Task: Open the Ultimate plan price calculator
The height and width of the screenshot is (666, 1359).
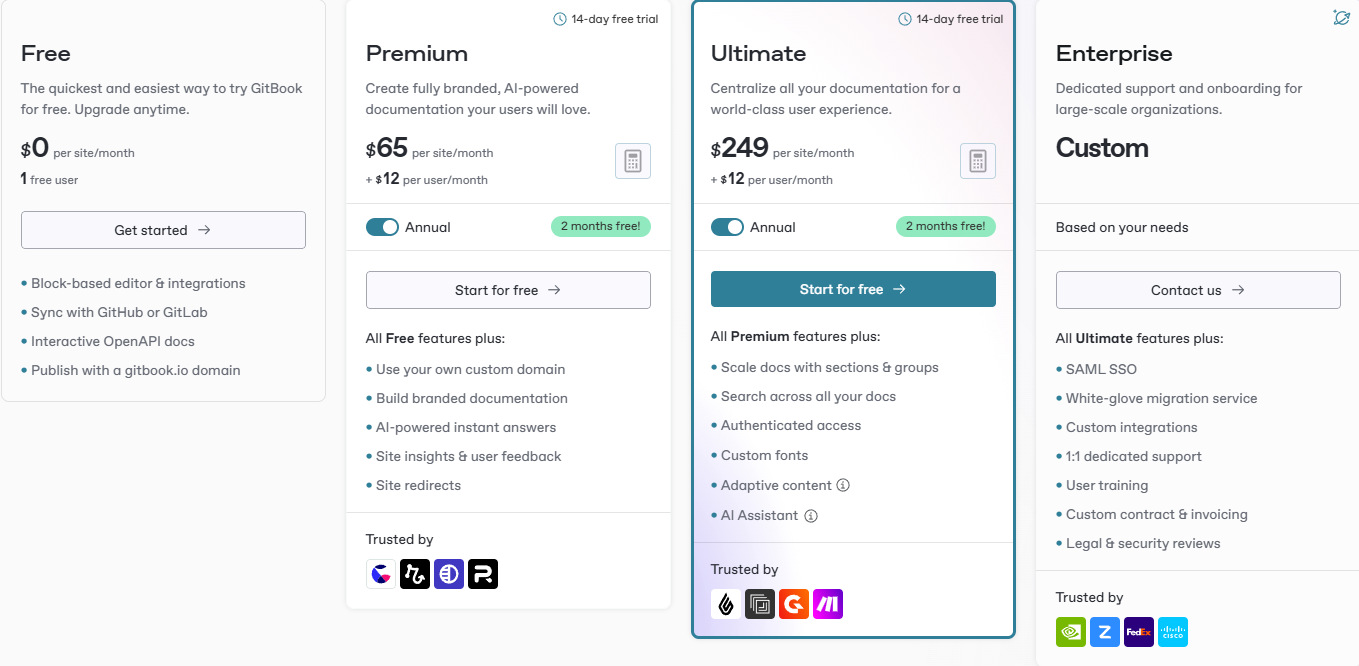Action: pos(978,161)
